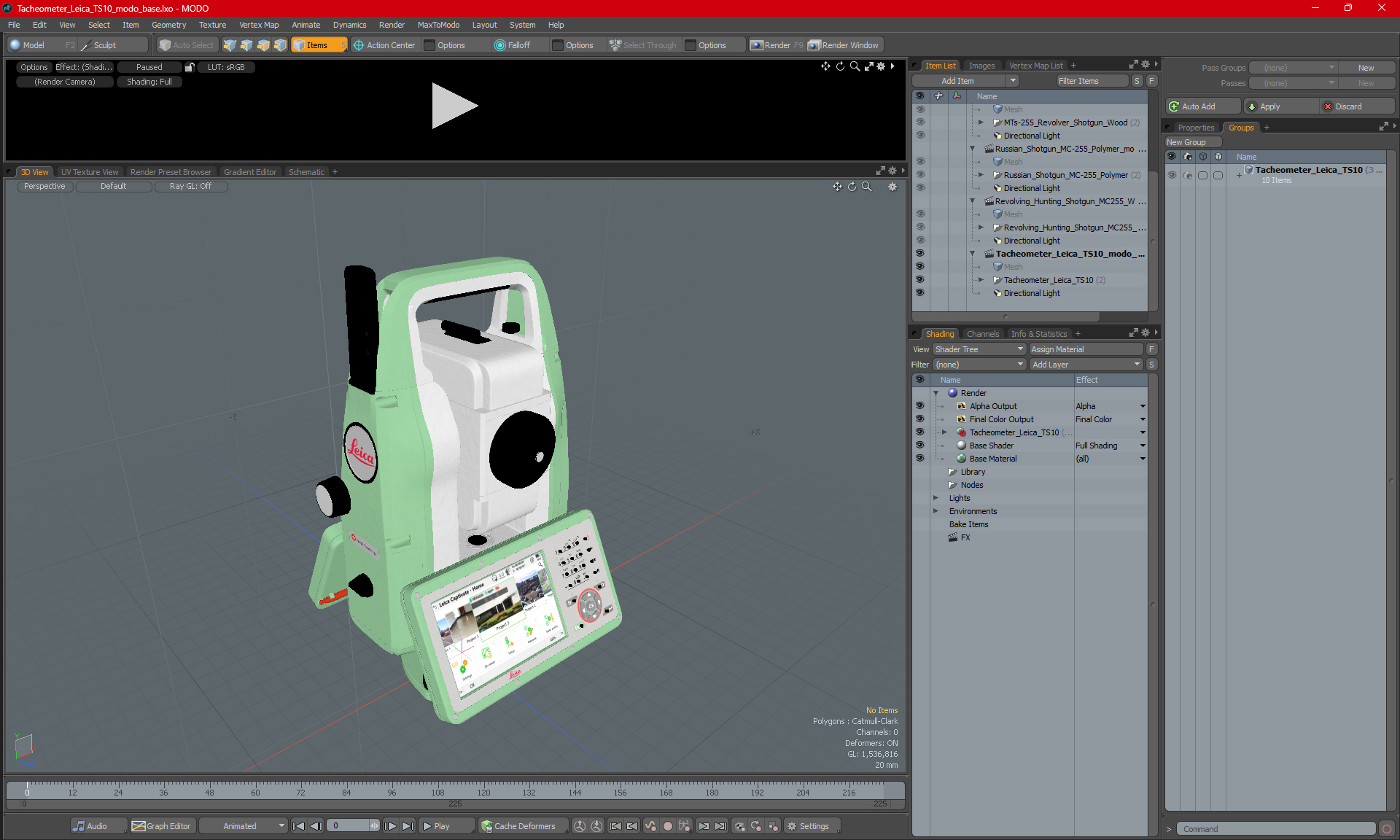Select Polygons selection mode cube icon
This screenshot has width=1400, height=840.
click(x=263, y=45)
